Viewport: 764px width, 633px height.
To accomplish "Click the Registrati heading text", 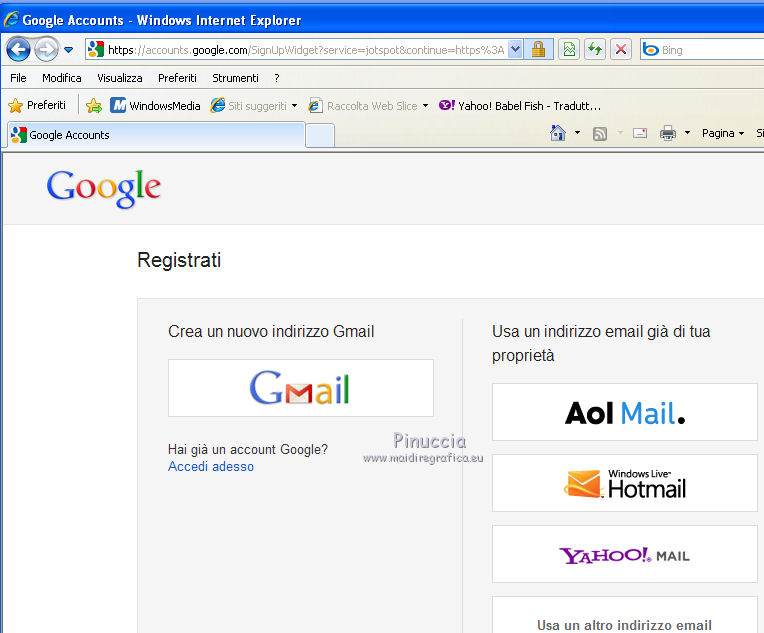I will (x=179, y=260).
